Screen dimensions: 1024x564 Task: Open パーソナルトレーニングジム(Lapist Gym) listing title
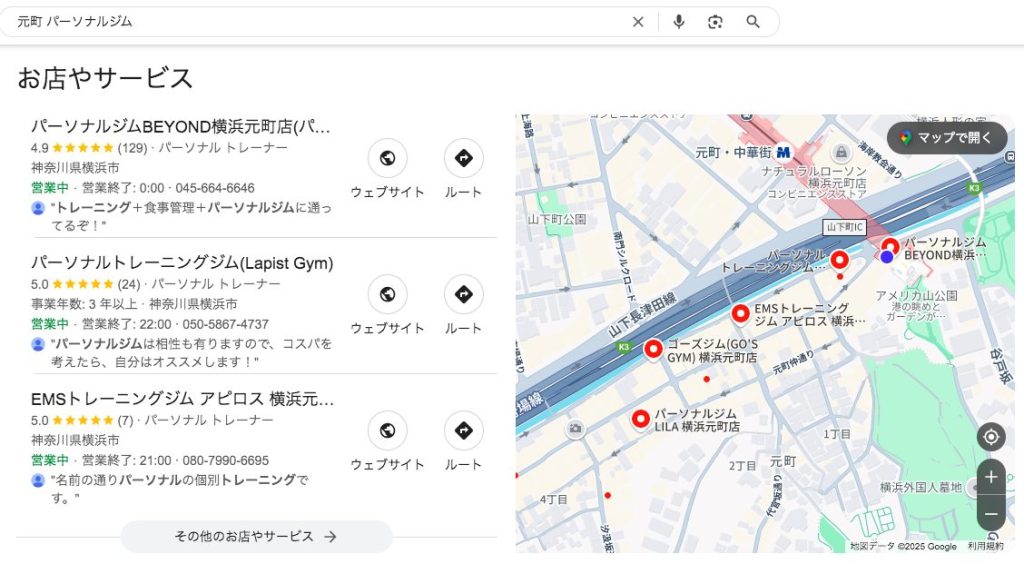click(182, 263)
